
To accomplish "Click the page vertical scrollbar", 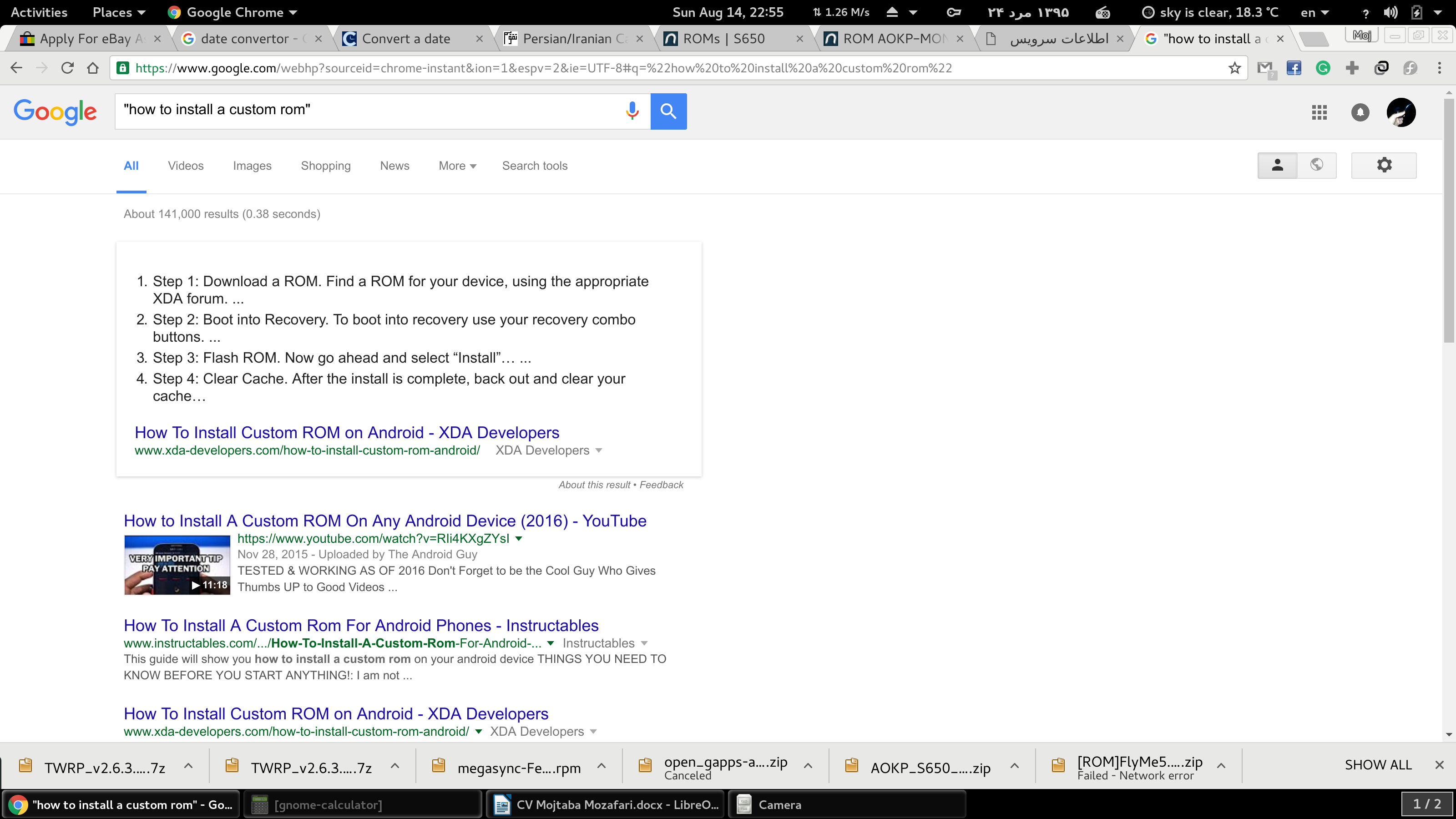I will point(1449,220).
